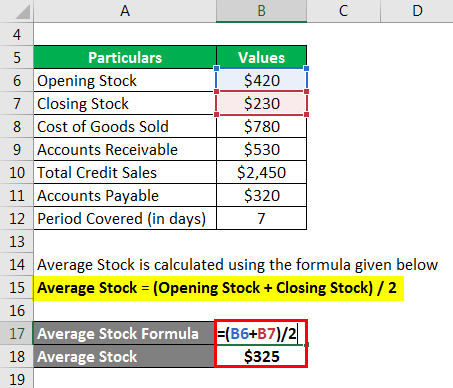Screen dimensions: 453x388
Task: Select row 13 header
Action: [x=17, y=241]
